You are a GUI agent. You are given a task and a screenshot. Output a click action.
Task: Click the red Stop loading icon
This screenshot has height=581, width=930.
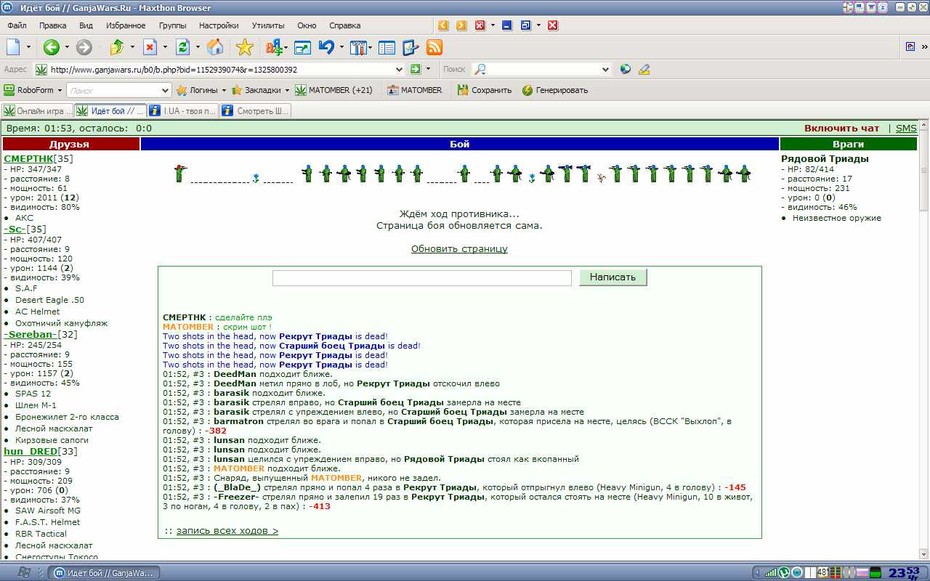coord(150,47)
